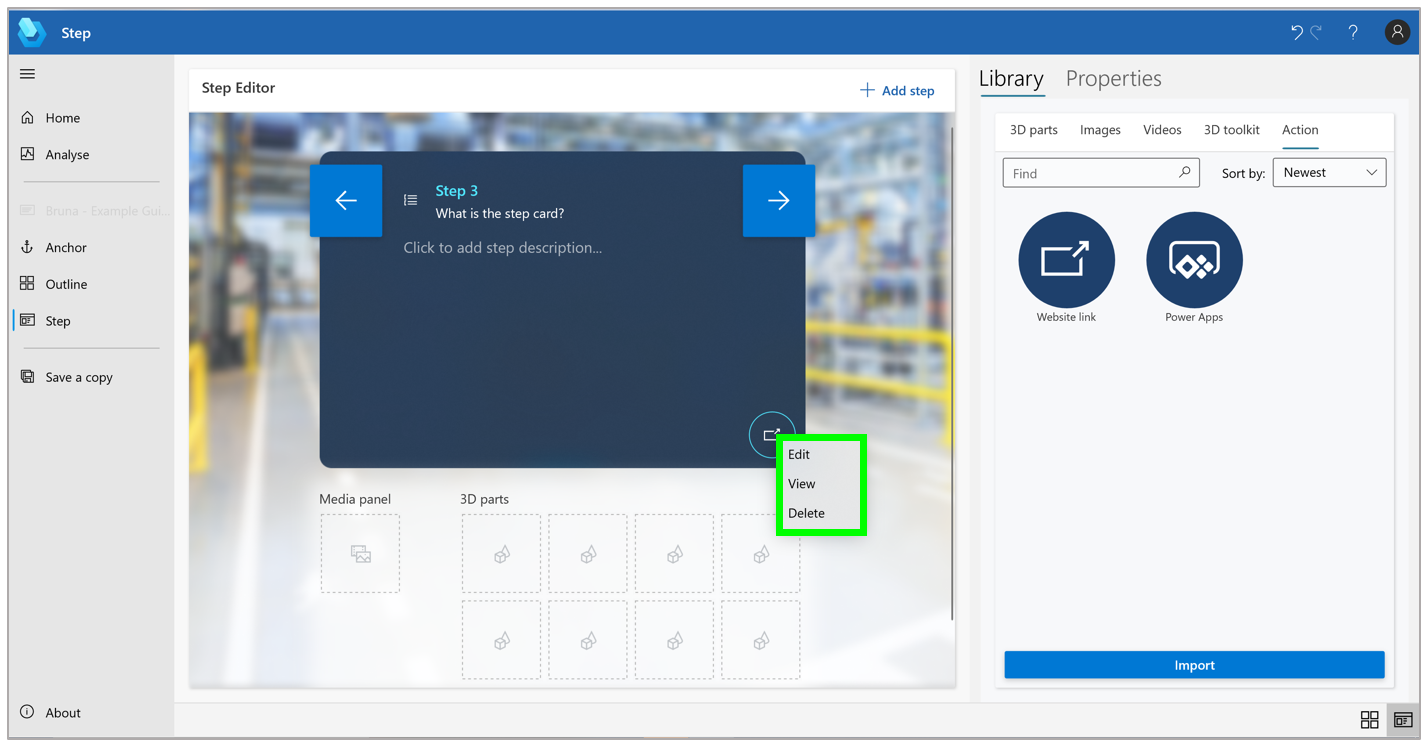The image size is (1421, 746).
Task: Switch to the Videos library tab
Action: coord(1162,129)
